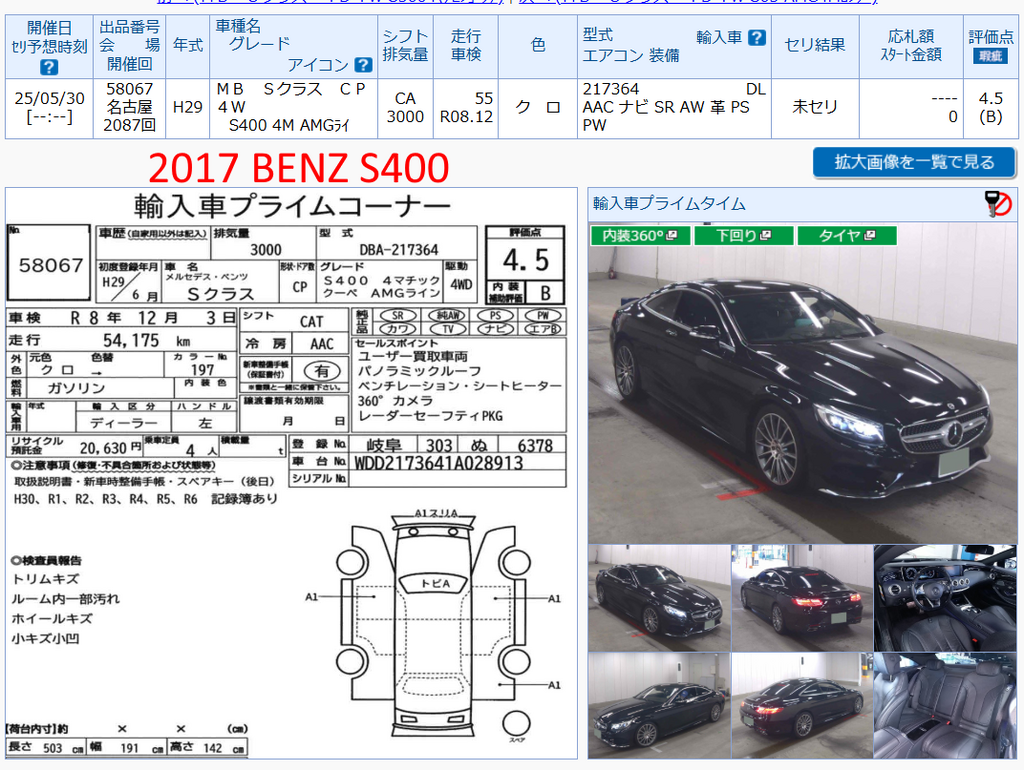Open dashboard interior thumbnail
Screen dimensions: 1024x770
(945, 598)
